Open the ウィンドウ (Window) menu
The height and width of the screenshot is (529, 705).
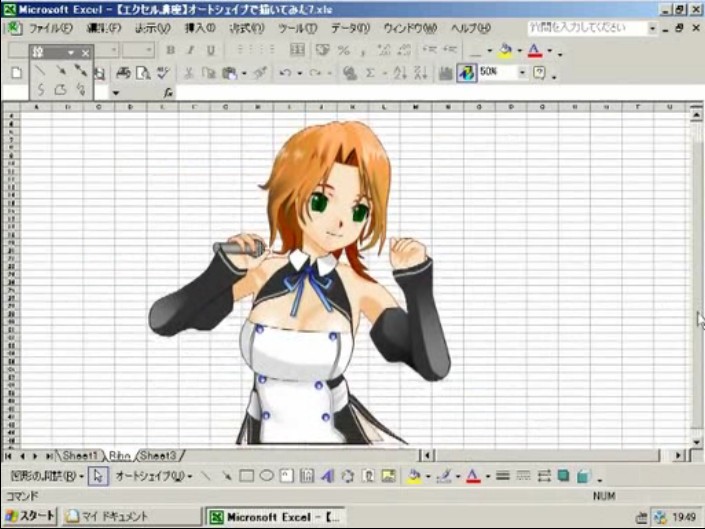(410, 28)
